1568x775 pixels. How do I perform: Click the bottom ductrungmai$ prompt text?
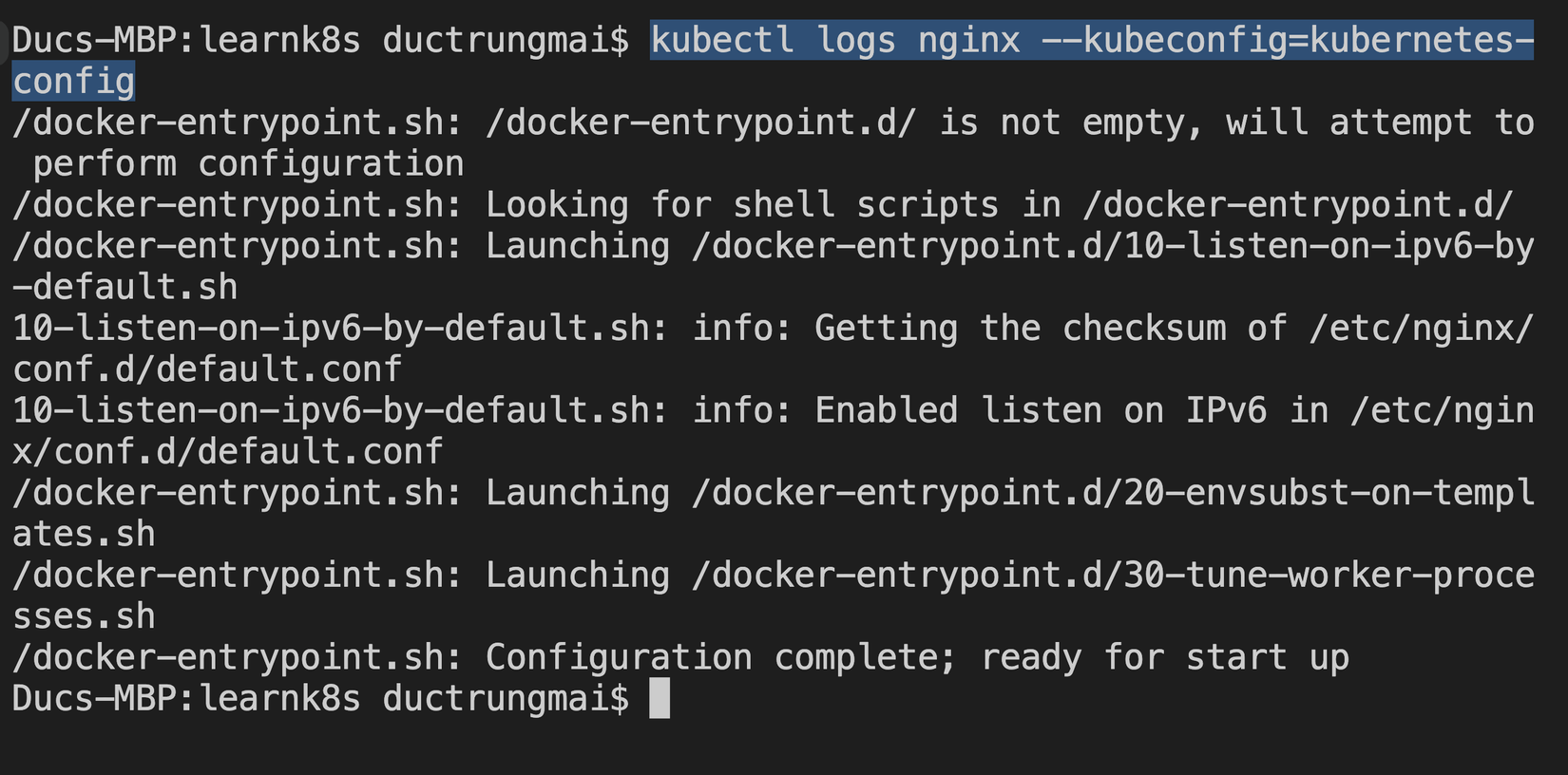pyautogui.click(x=506, y=699)
